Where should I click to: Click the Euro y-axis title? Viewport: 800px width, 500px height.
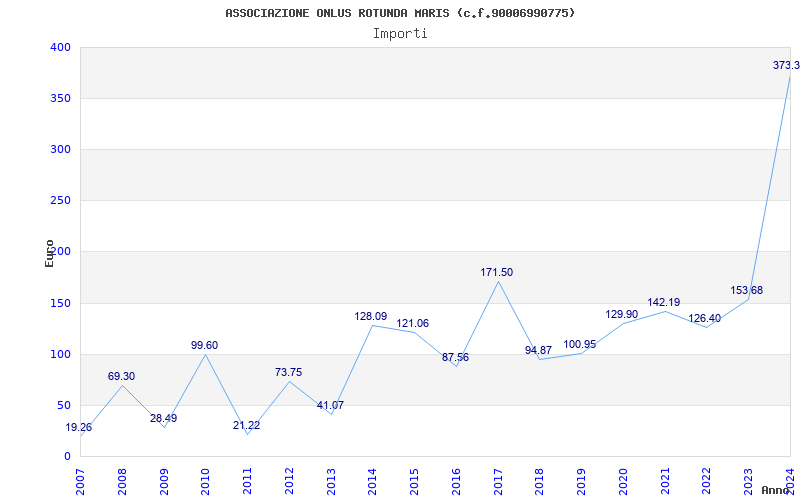(49, 253)
